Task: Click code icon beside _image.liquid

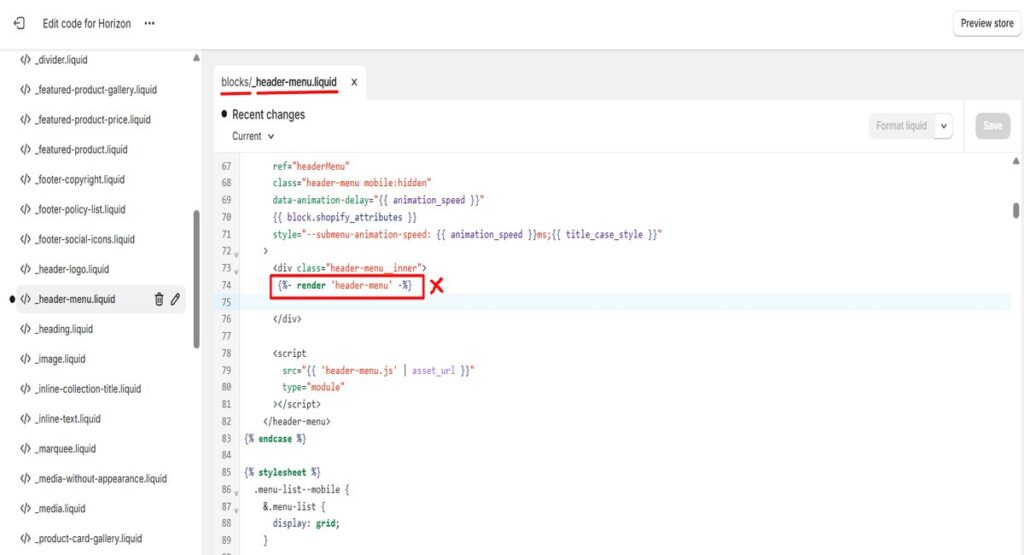Action: pos(25,359)
